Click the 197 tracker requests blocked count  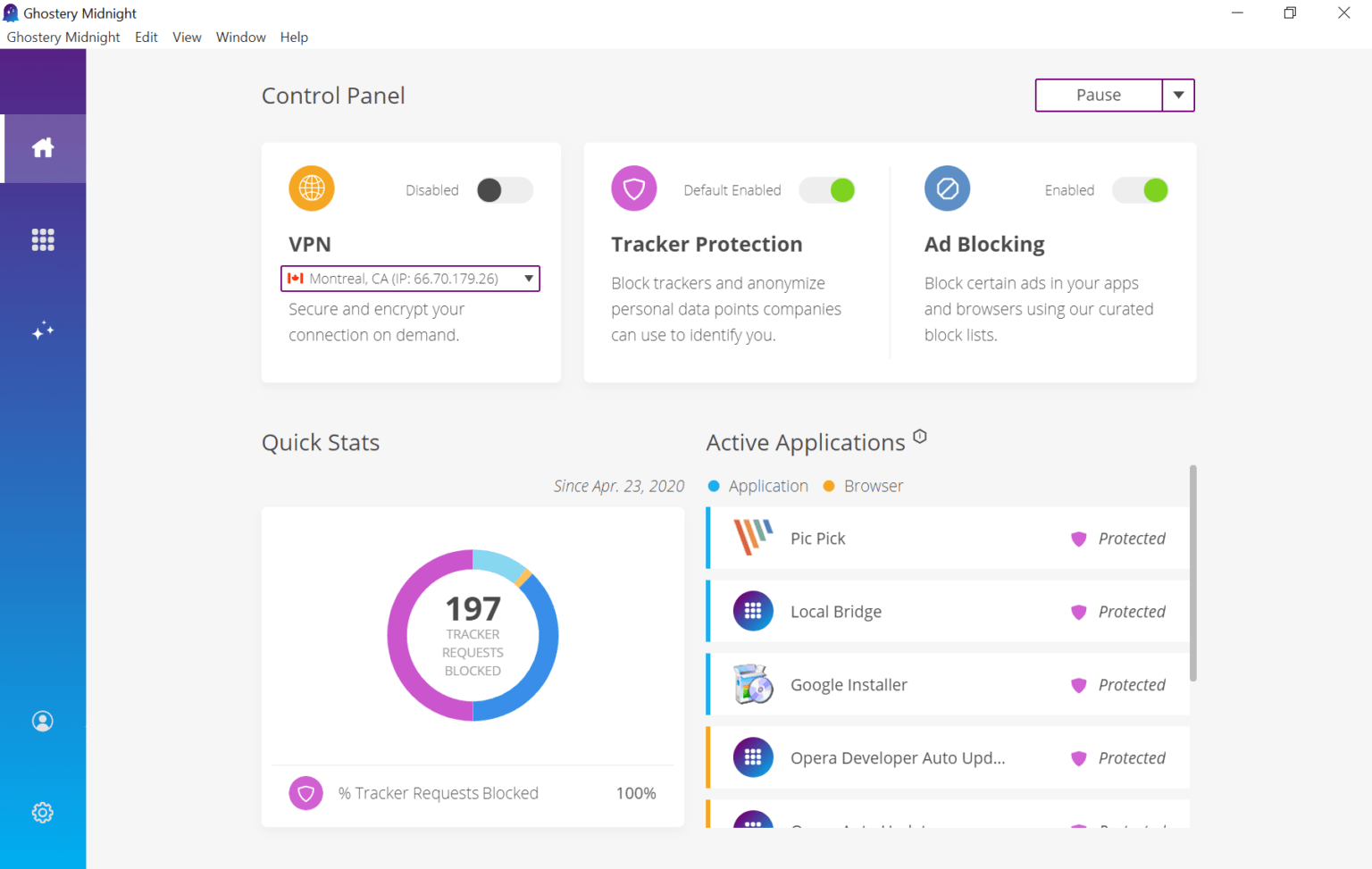point(473,609)
